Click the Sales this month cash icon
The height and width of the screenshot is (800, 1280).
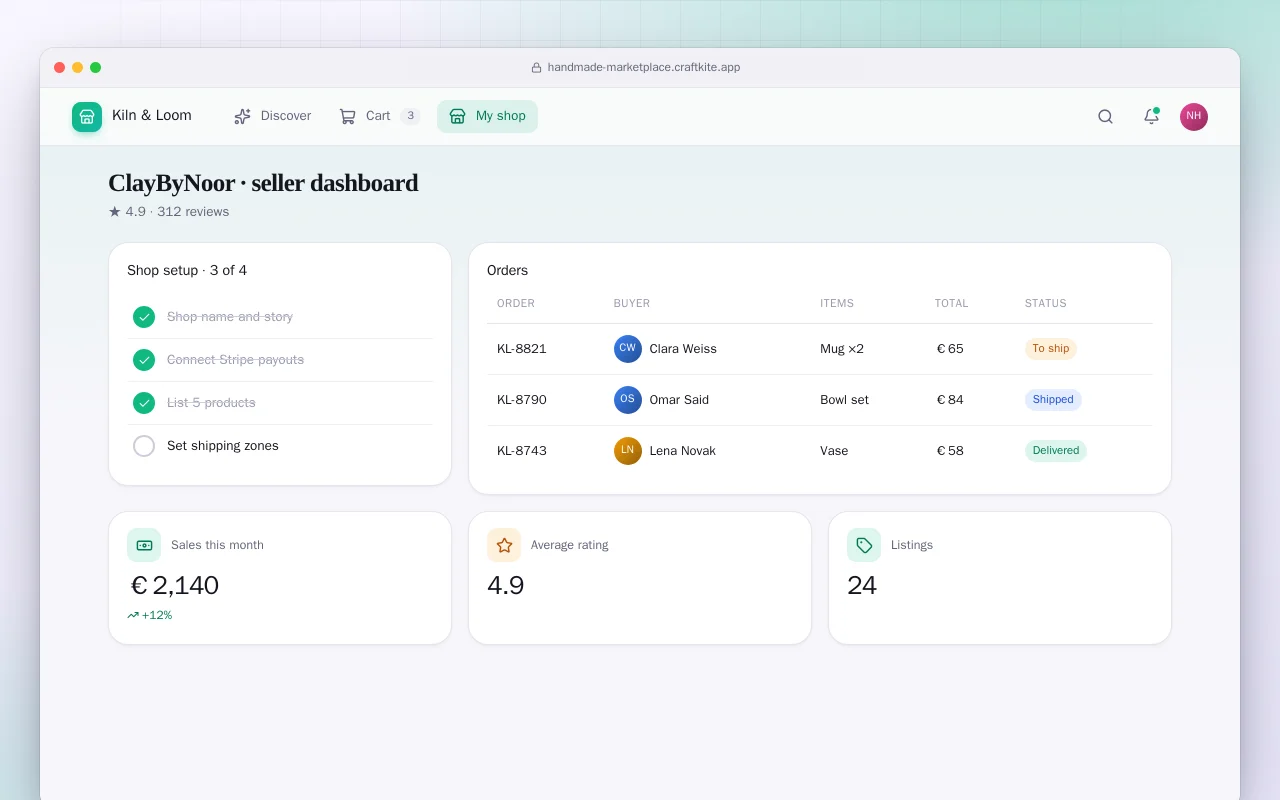pyautogui.click(x=144, y=545)
